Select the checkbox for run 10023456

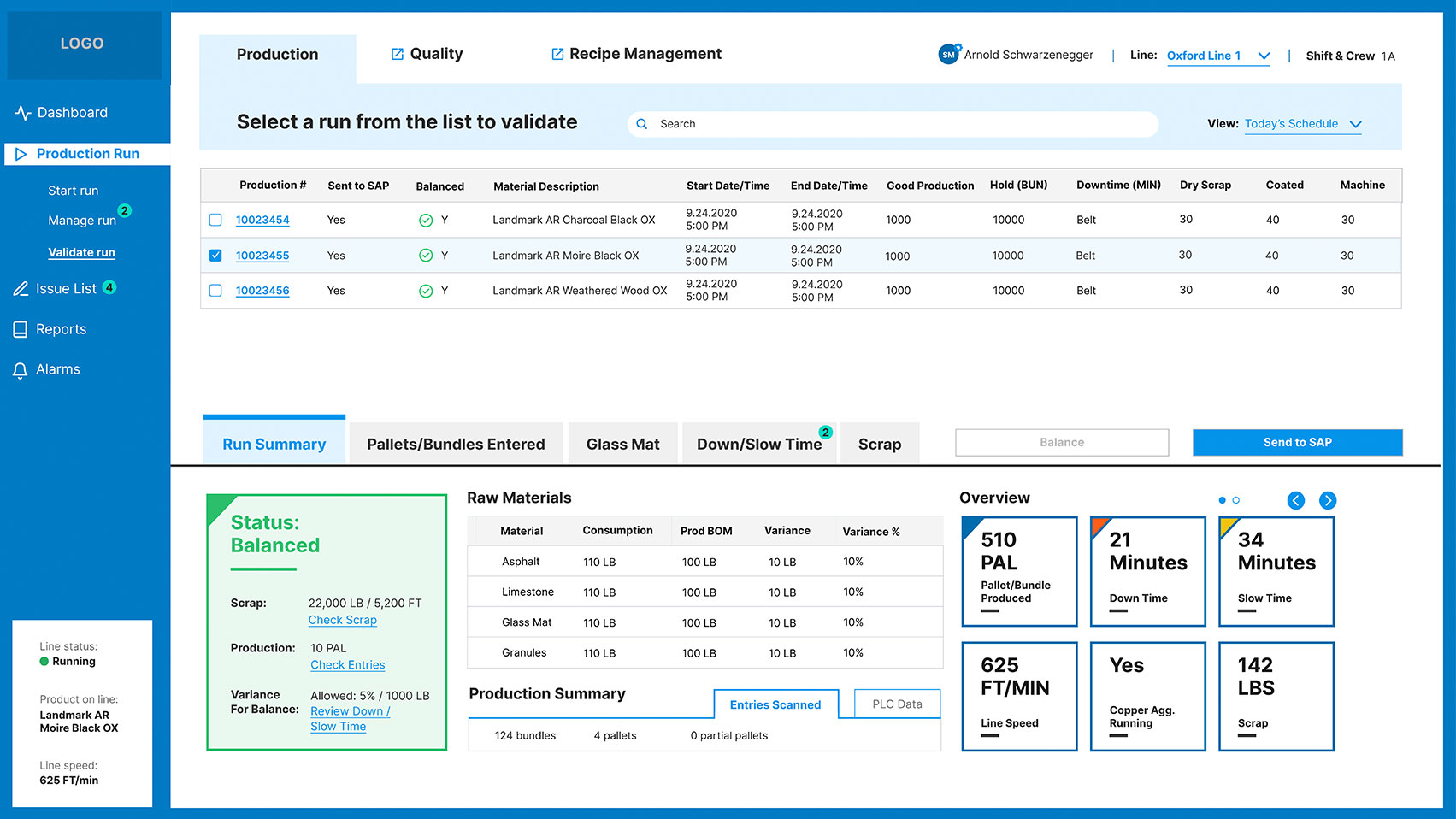click(215, 291)
